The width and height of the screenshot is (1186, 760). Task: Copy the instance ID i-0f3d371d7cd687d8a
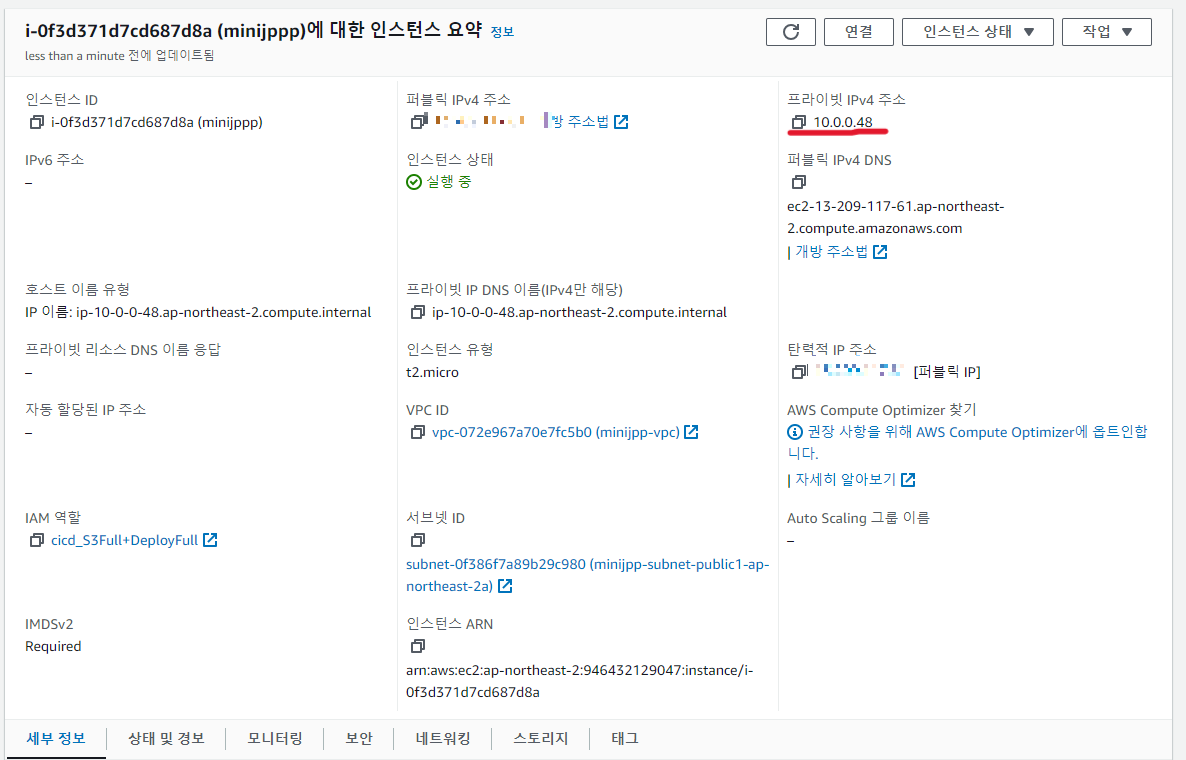pos(36,122)
